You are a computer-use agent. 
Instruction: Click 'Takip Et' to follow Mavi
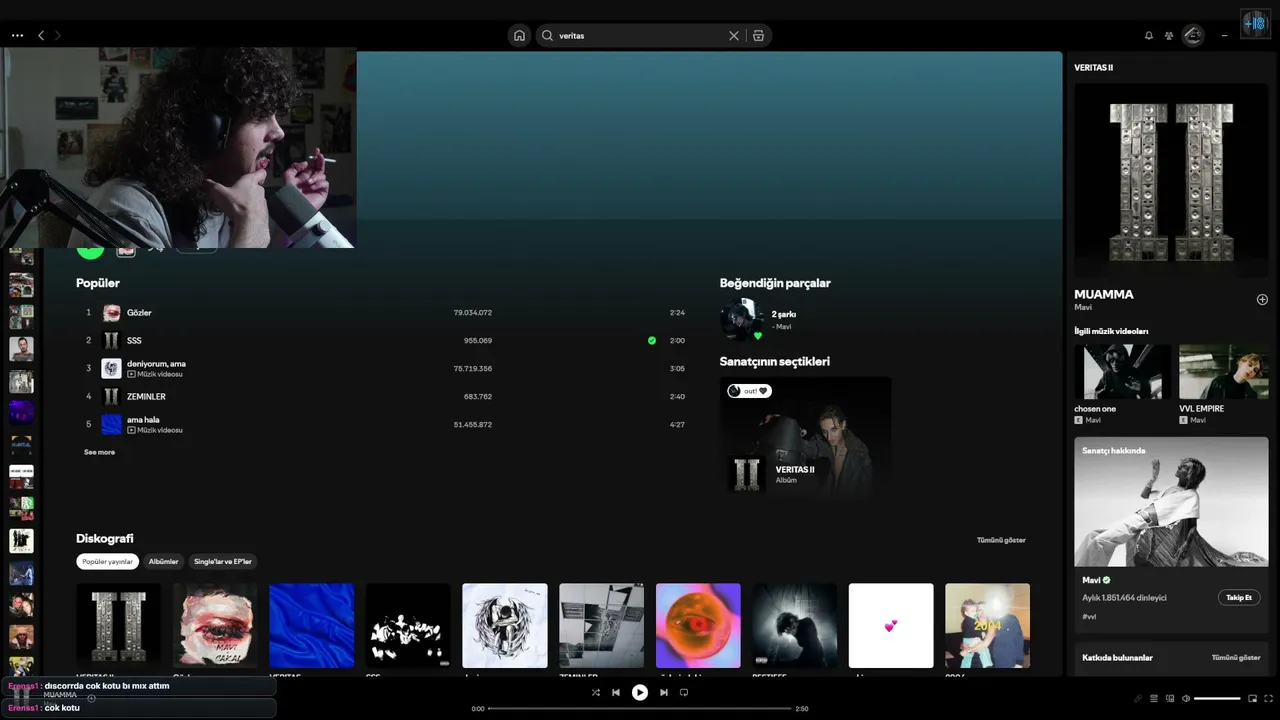pos(1239,597)
